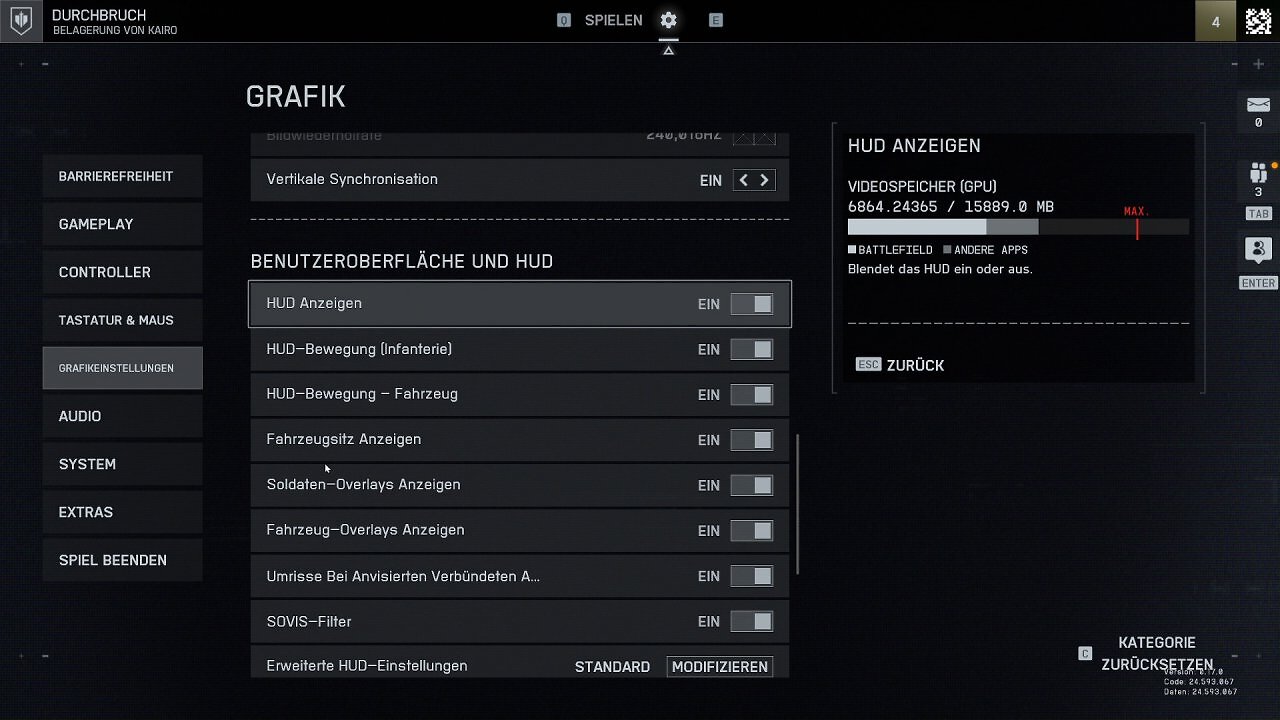The height and width of the screenshot is (720, 1280).
Task: Open System settings category
Action: click(x=123, y=464)
